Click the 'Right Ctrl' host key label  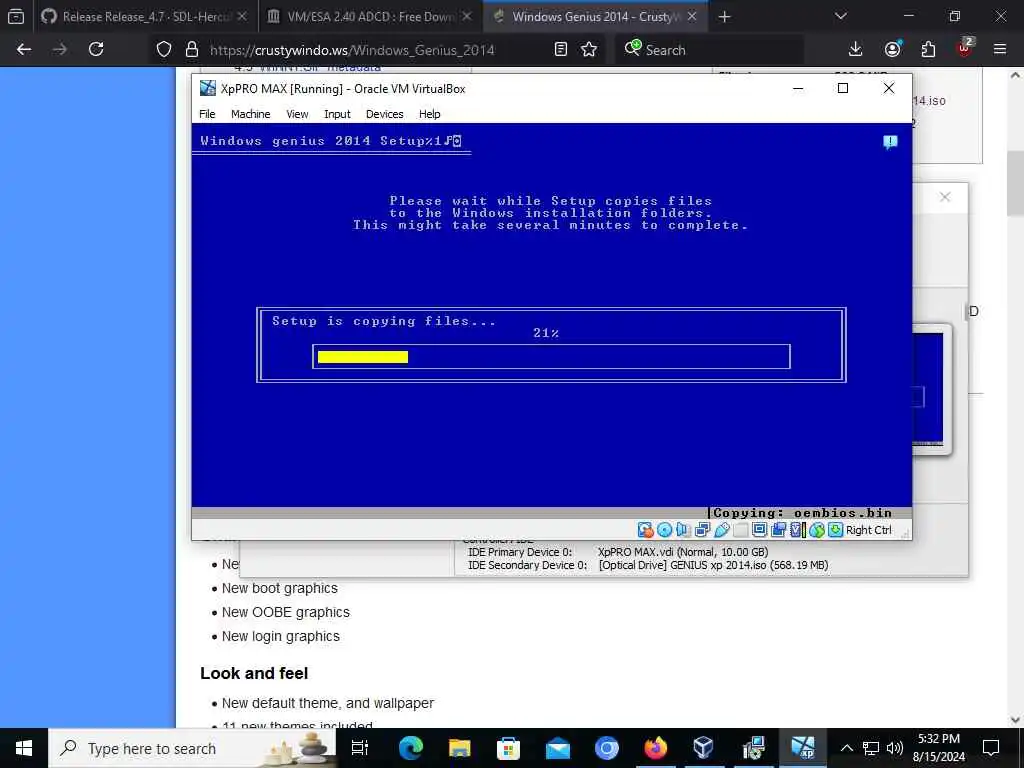click(869, 530)
